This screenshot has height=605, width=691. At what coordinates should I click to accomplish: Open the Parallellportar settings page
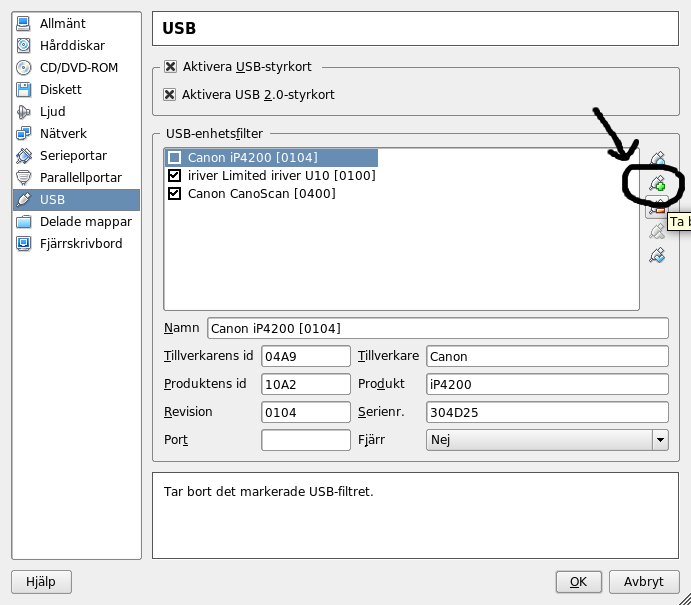click(76, 178)
